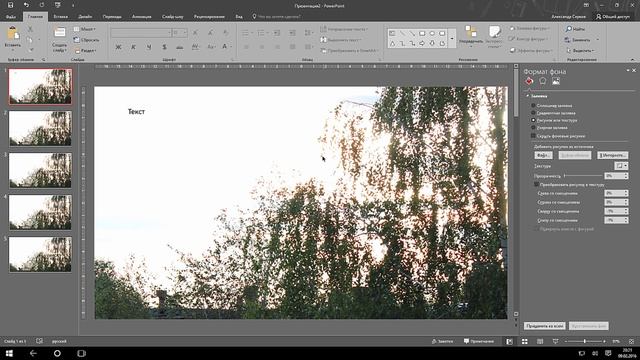Open the Layout (Макет) dropdown
The height and width of the screenshot is (360, 640).
pyautogui.click(x=85, y=29)
